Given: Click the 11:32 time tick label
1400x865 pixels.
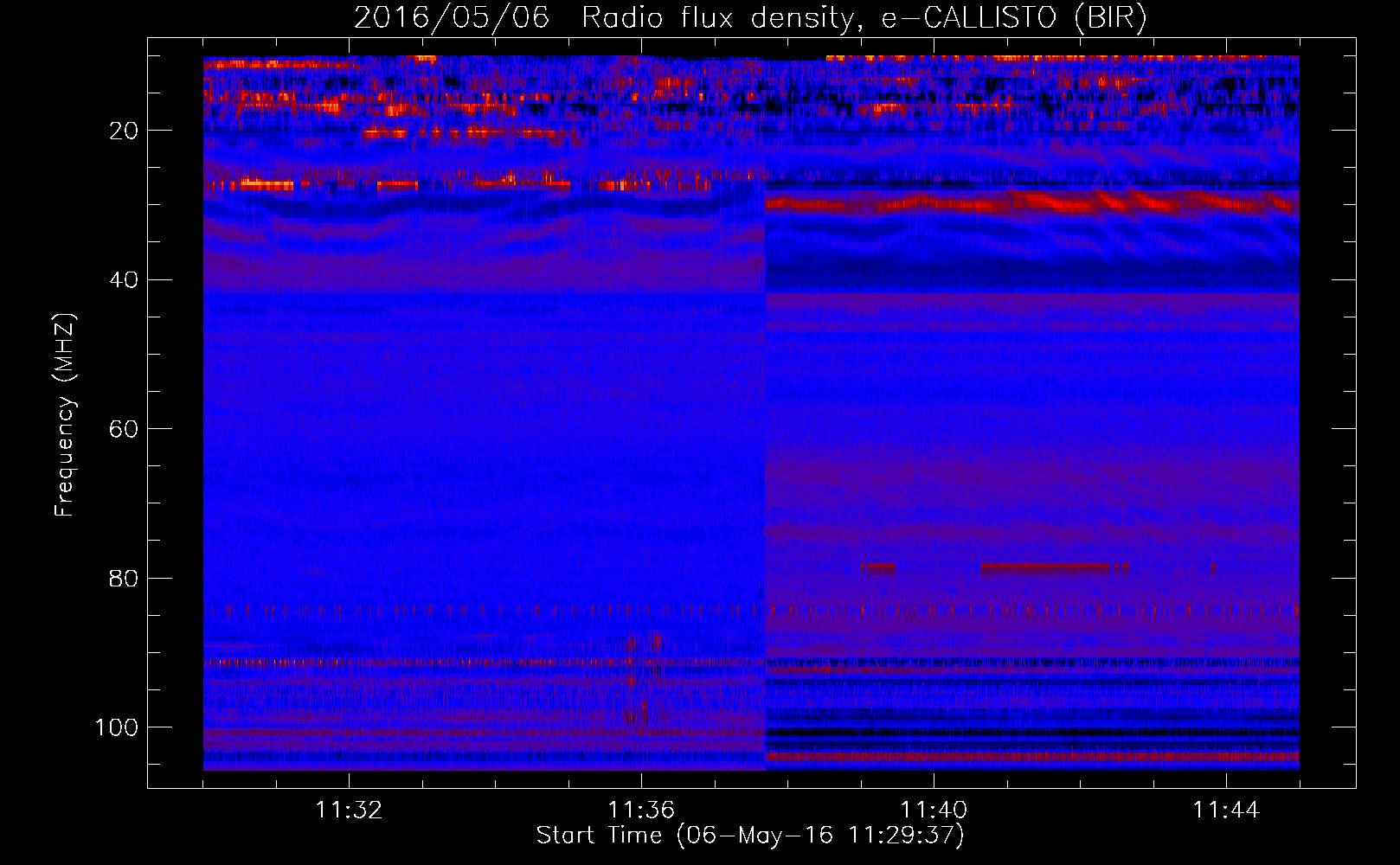Looking at the screenshot, I should 349,811.
